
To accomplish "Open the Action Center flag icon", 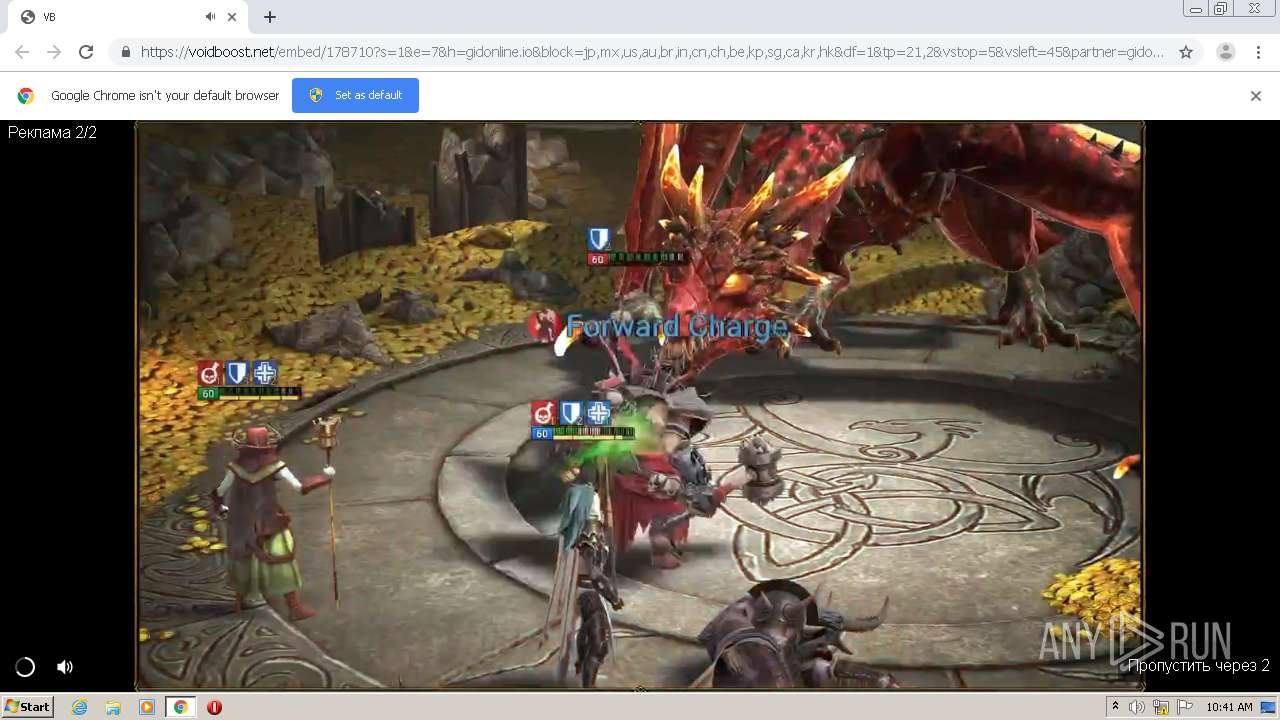I will [x=1183, y=707].
